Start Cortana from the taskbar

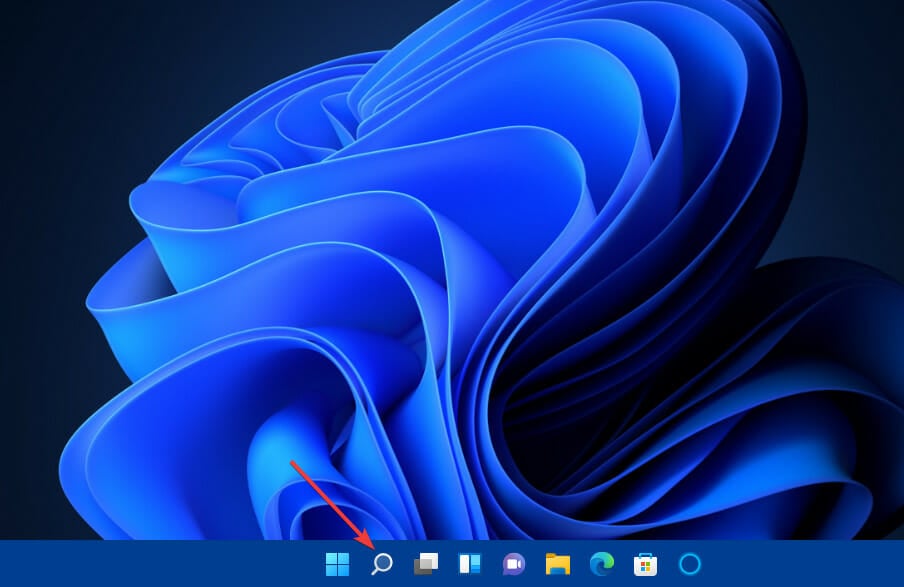(x=690, y=564)
